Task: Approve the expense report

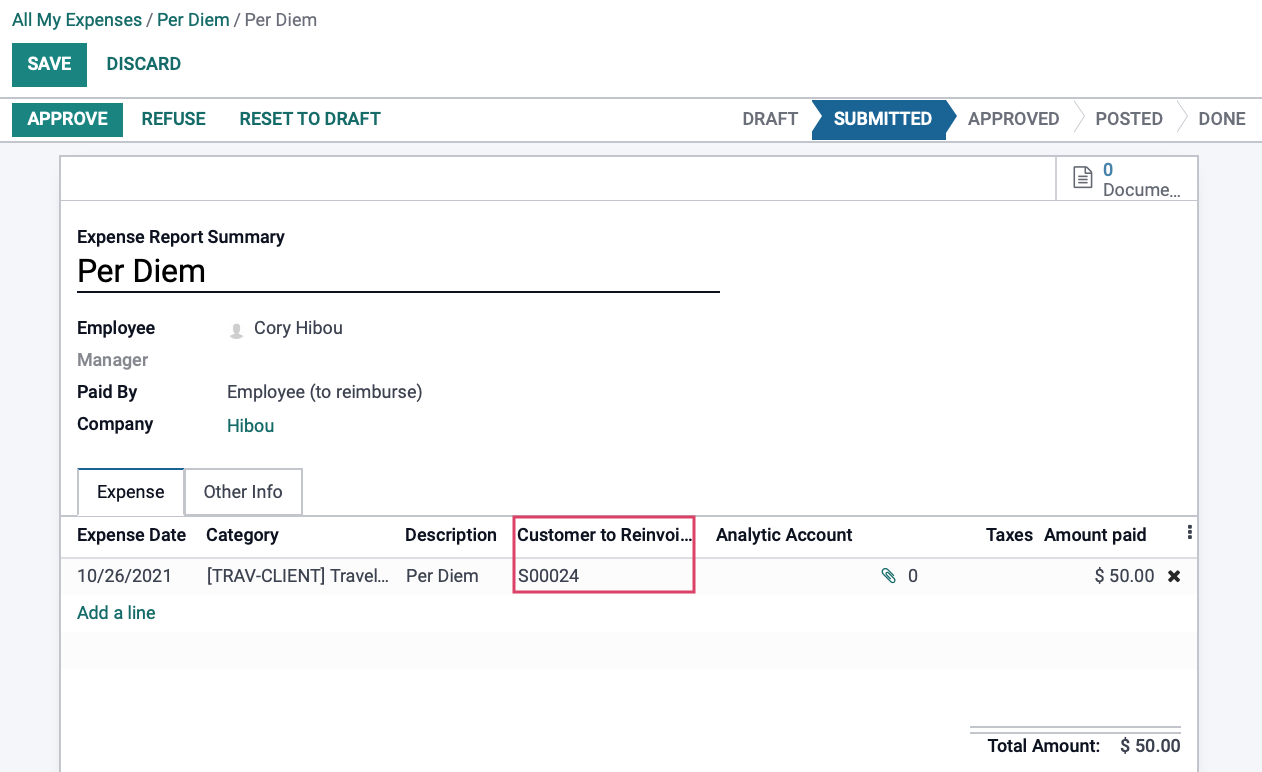Action: point(67,119)
